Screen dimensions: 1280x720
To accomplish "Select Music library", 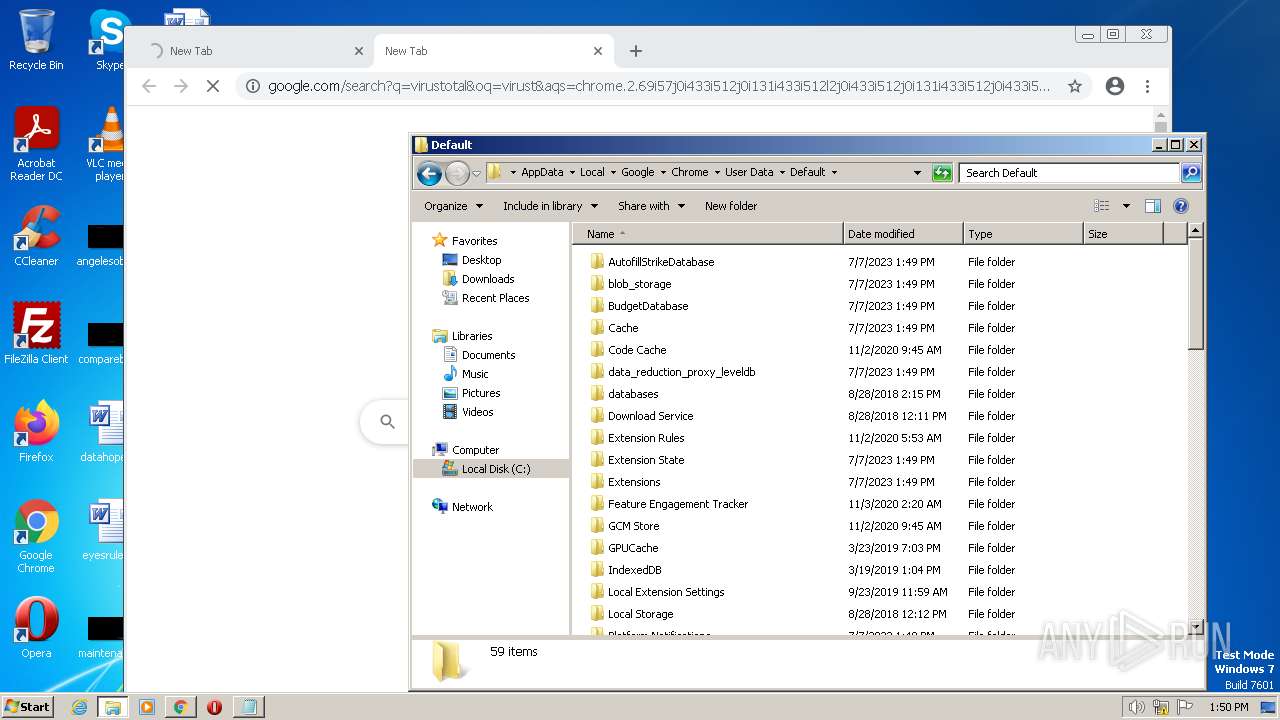I will (x=475, y=374).
